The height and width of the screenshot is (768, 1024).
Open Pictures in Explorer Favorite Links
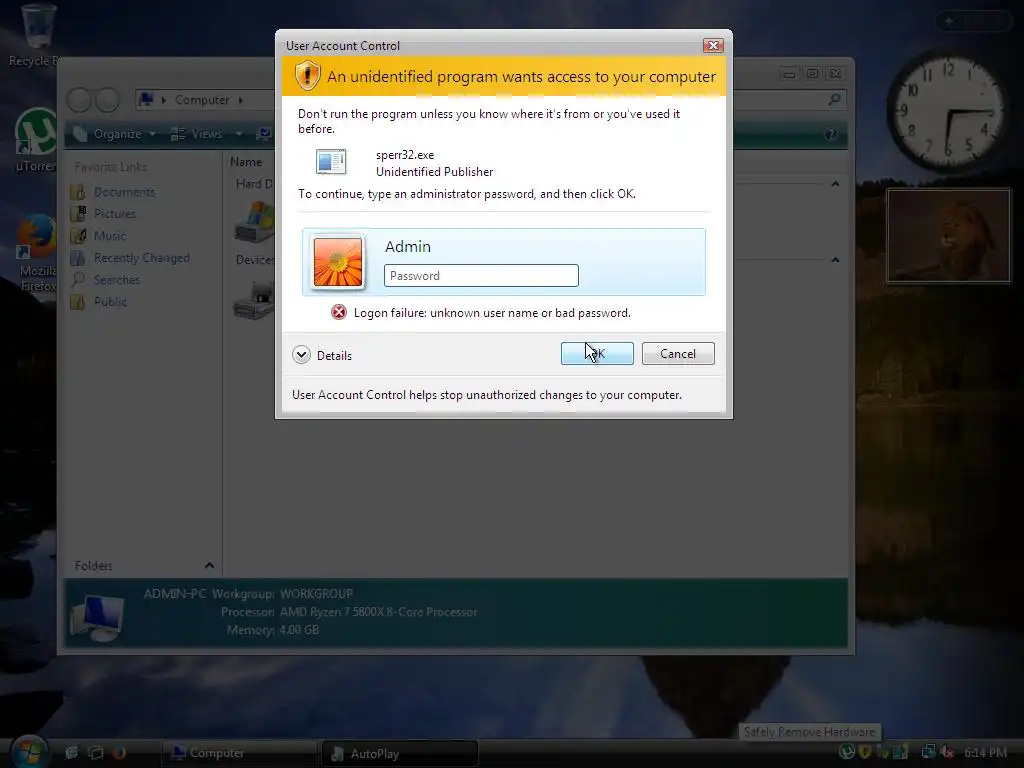click(103, 214)
